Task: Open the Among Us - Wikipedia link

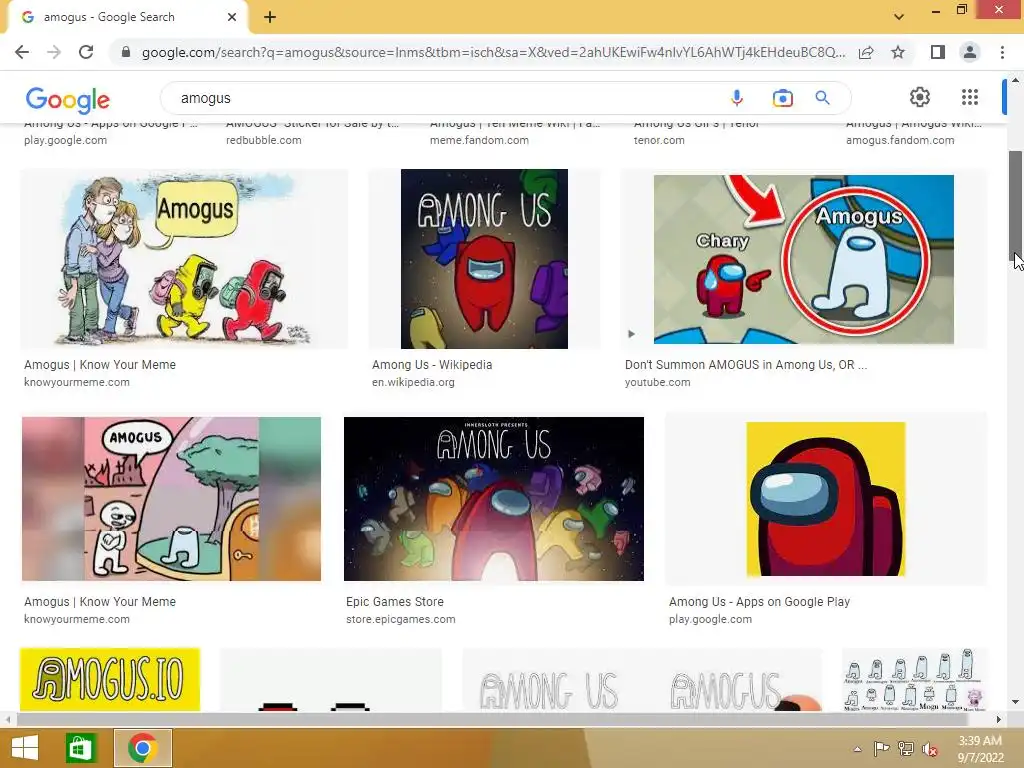Action: 432,365
